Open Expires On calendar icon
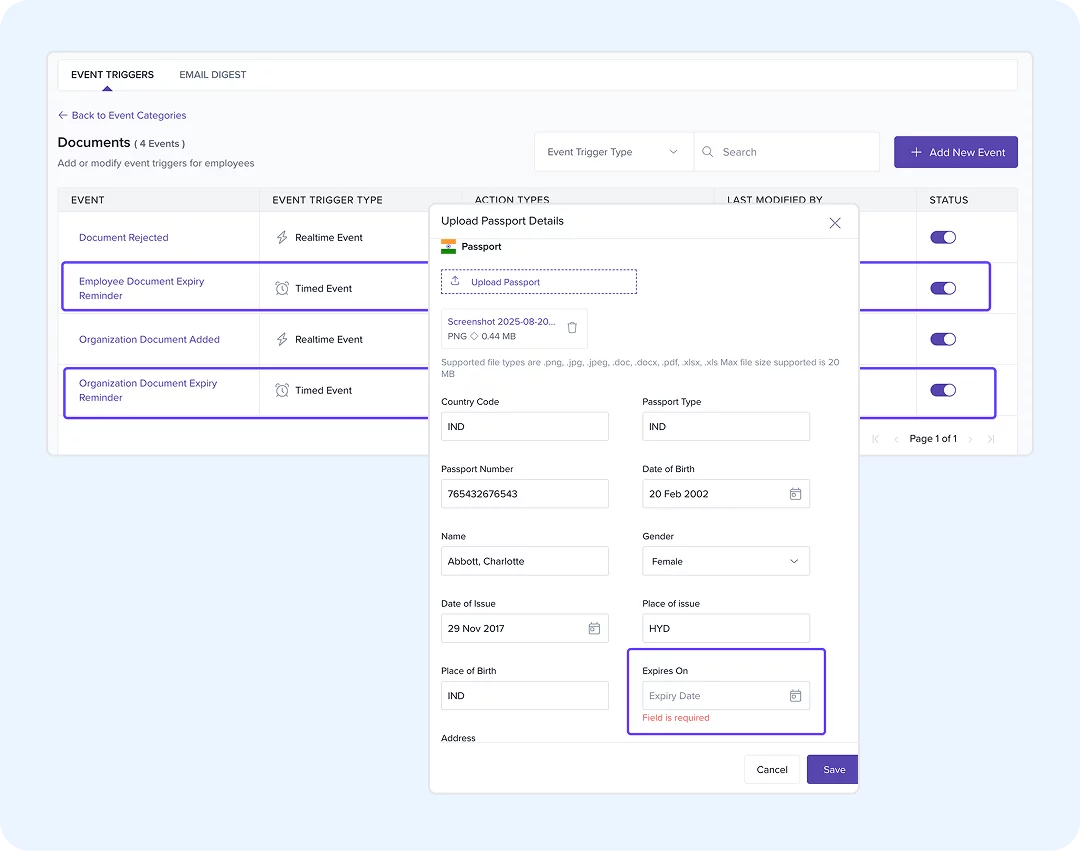 [795, 695]
